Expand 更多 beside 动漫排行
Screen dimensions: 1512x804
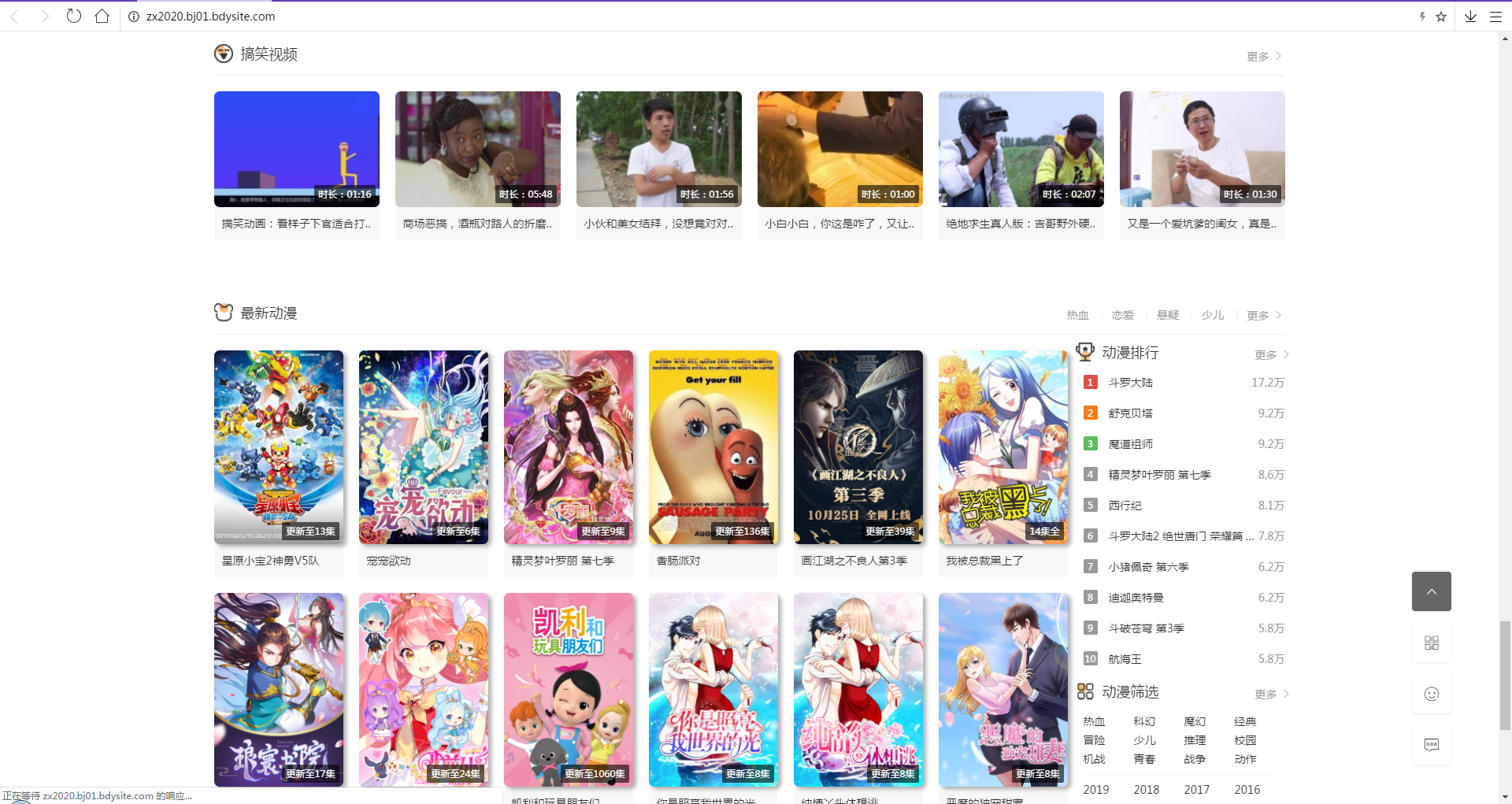(x=1271, y=355)
